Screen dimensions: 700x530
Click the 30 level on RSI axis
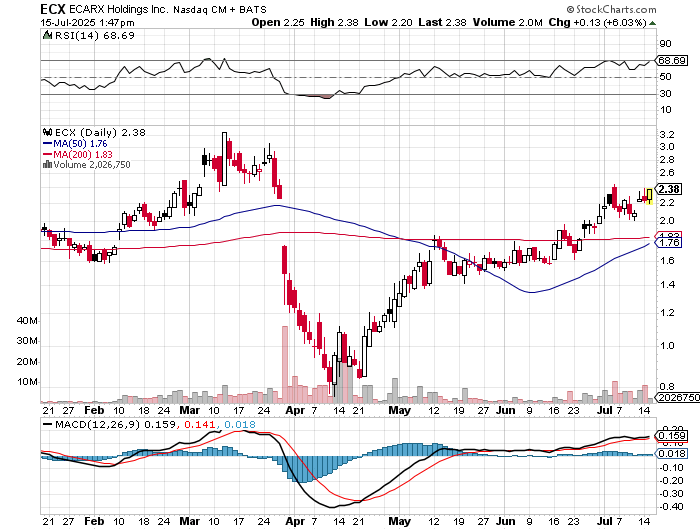665,94
